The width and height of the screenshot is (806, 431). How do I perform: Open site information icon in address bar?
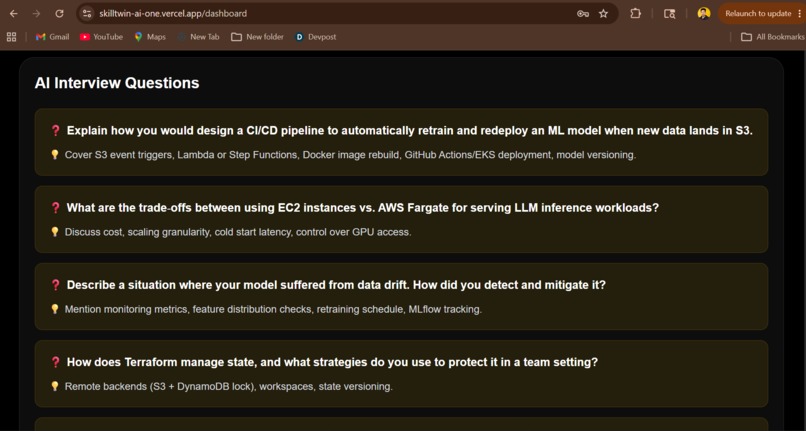(87, 14)
